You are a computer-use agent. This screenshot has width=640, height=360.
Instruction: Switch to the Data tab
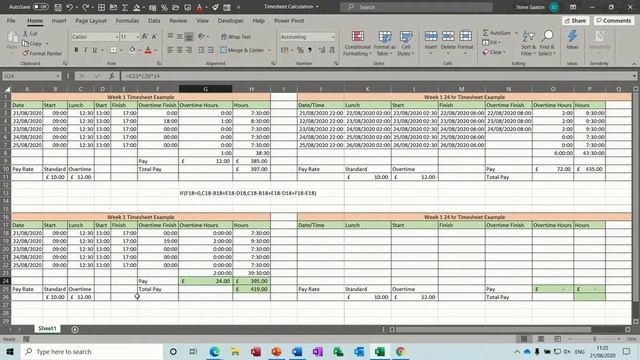click(x=154, y=20)
